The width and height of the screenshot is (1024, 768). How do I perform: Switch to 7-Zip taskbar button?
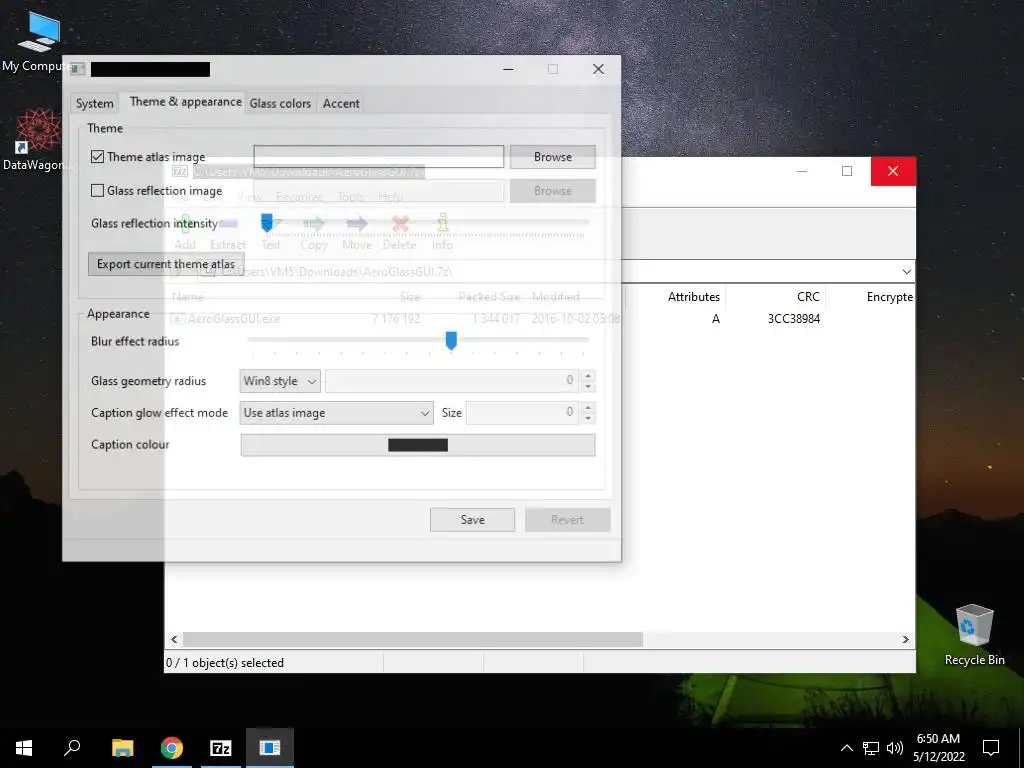pyautogui.click(x=221, y=748)
